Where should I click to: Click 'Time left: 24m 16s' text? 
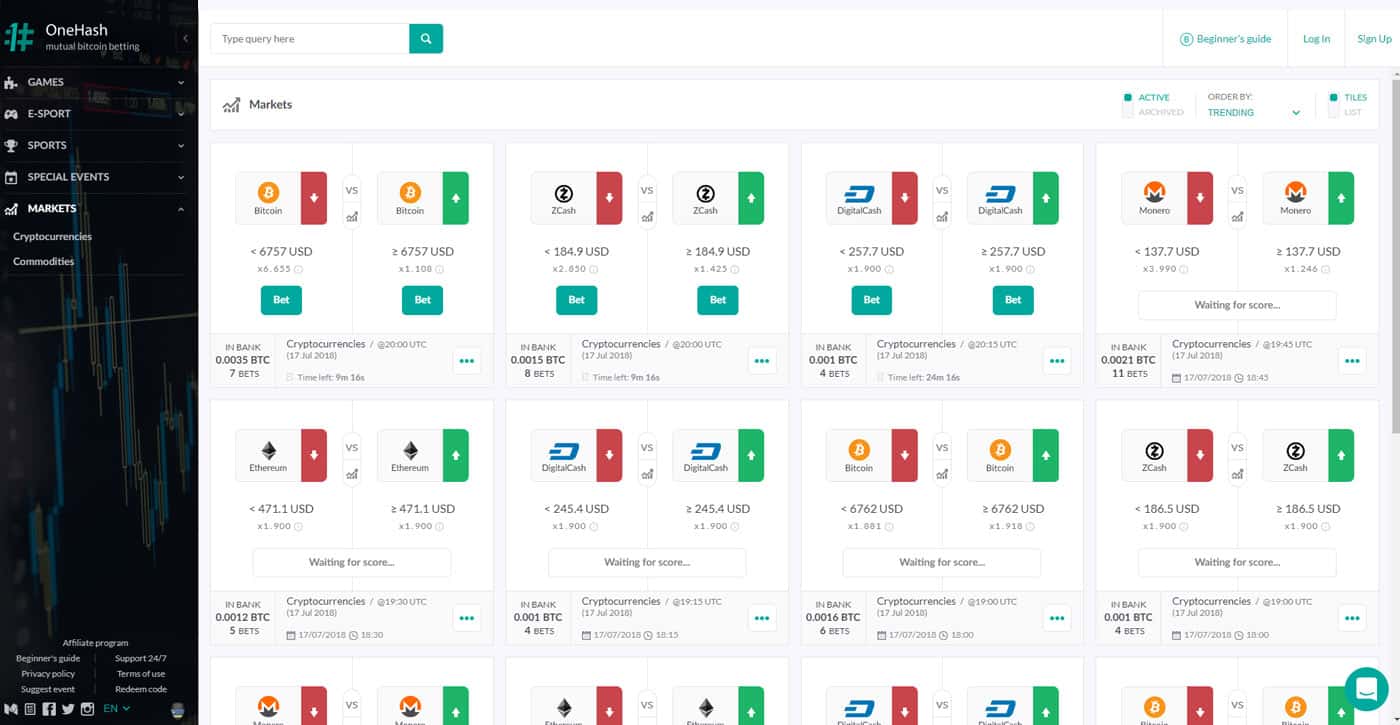[x=925, y=378]
